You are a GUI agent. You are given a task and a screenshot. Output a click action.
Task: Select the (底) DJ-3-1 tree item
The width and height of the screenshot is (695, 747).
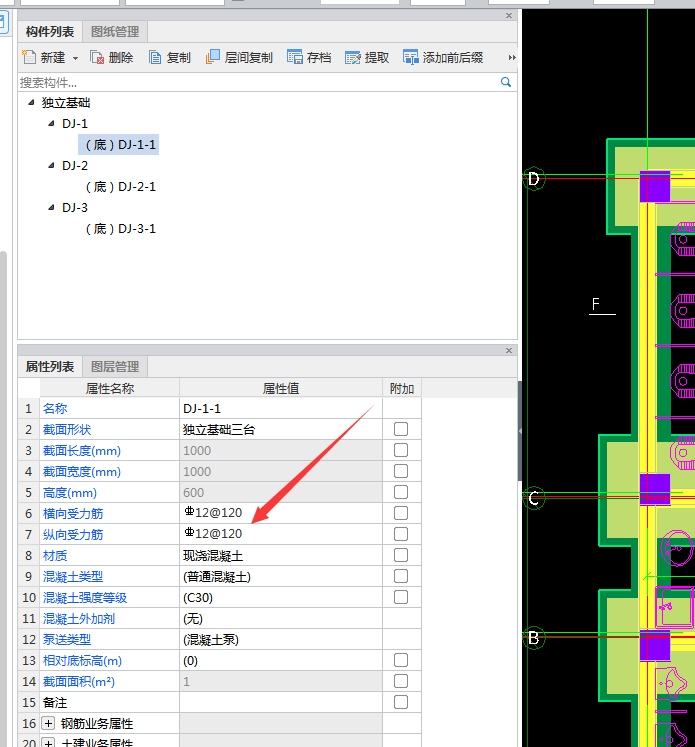121,229
